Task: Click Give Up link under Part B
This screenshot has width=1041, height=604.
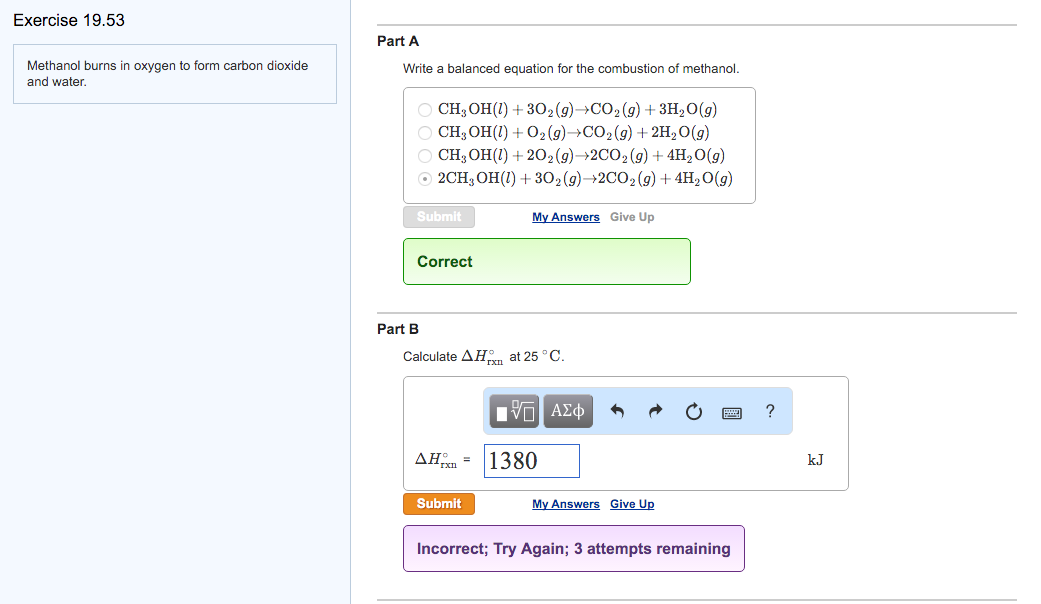Action: click(632, 504)
